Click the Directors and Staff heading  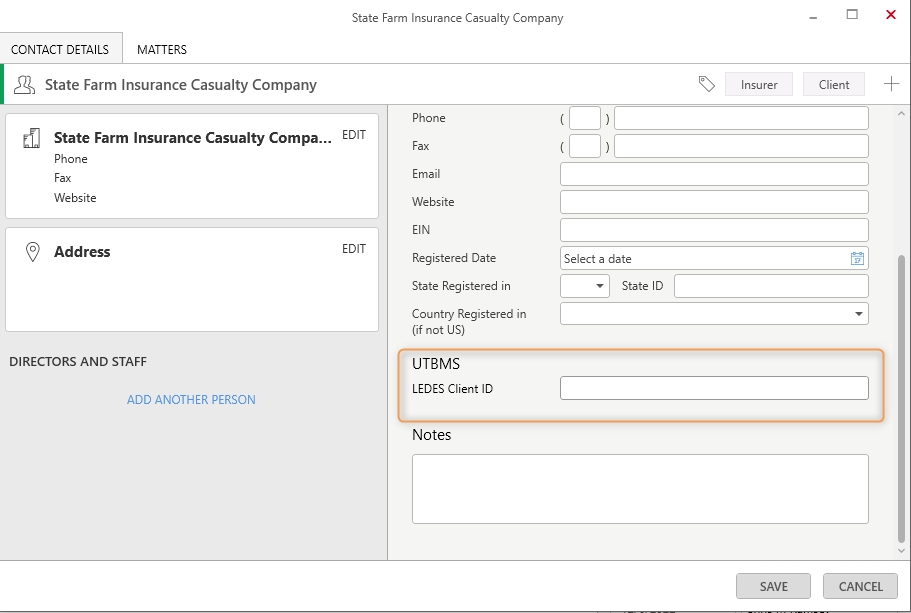pos(78,361)
